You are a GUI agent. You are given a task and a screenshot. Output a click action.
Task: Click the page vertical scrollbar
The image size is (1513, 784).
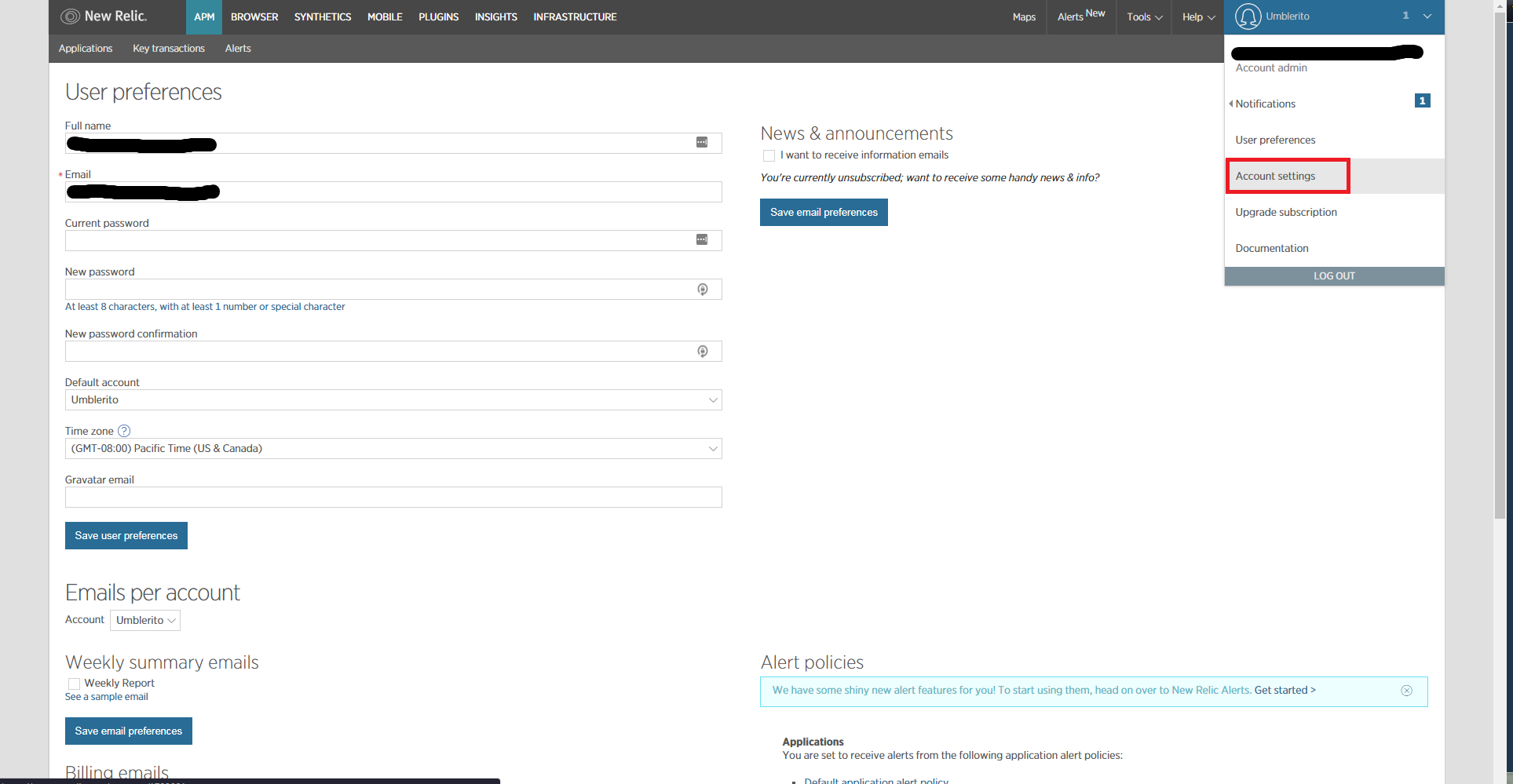click(1500, 267)
